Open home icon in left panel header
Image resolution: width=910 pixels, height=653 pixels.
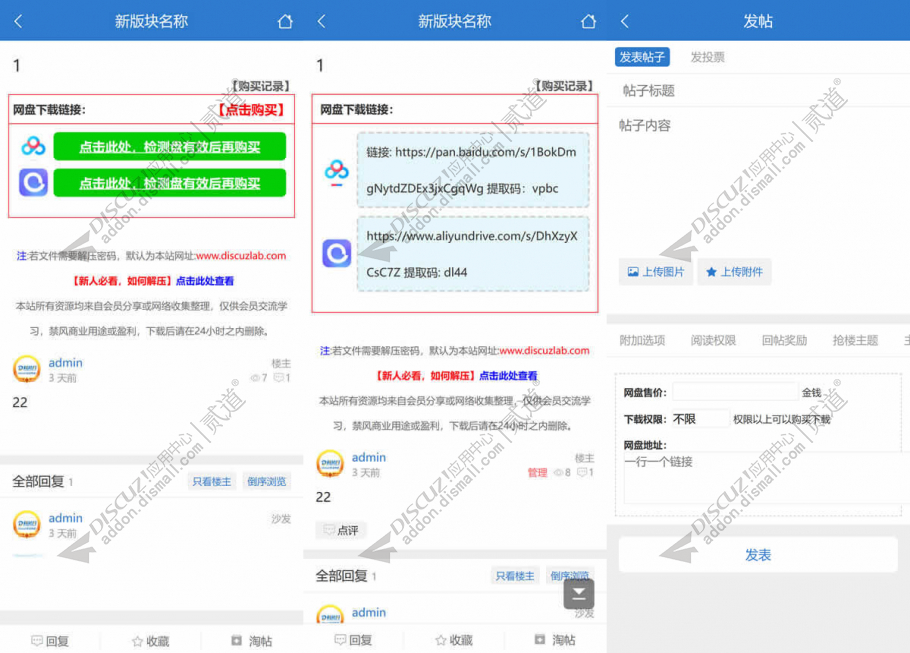click(x=285, y=21)
